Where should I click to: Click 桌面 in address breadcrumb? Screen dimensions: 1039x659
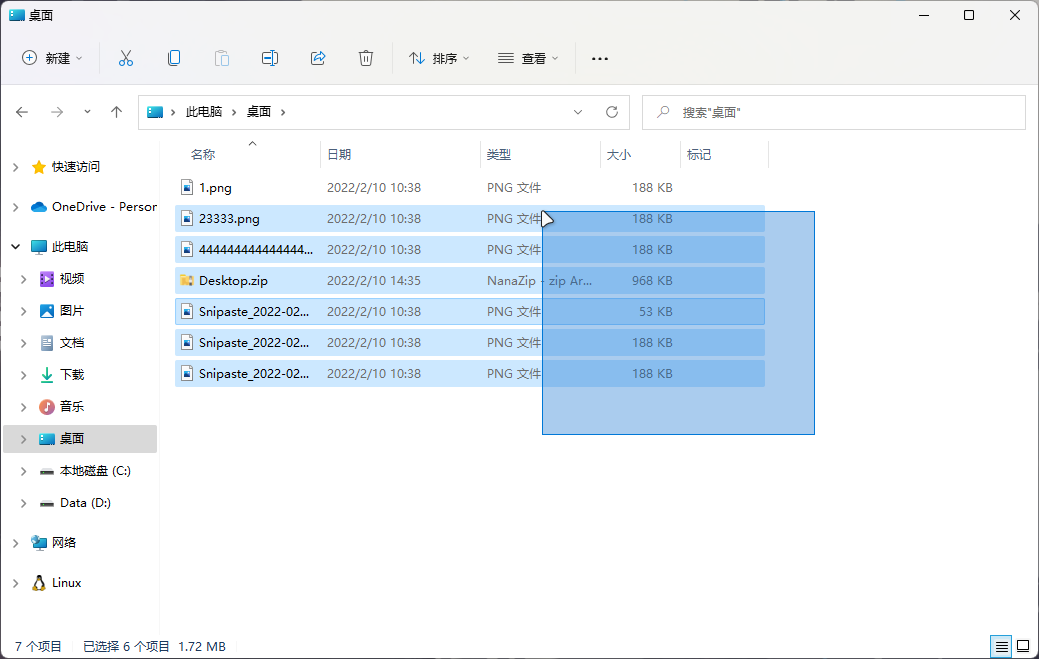tap(259, 112)
